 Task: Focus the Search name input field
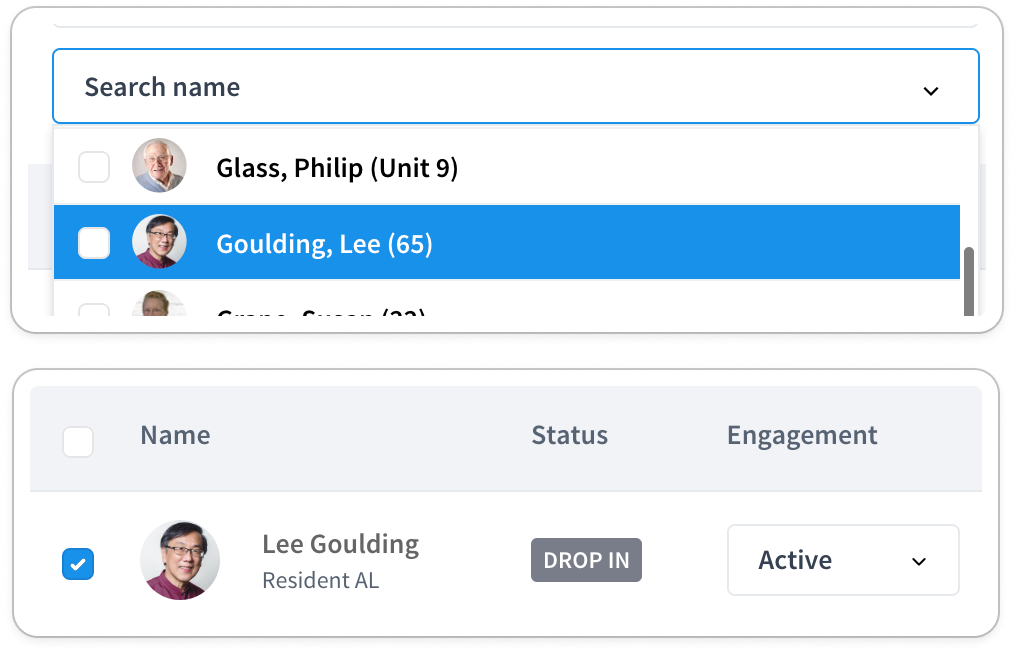coord(515,86)
